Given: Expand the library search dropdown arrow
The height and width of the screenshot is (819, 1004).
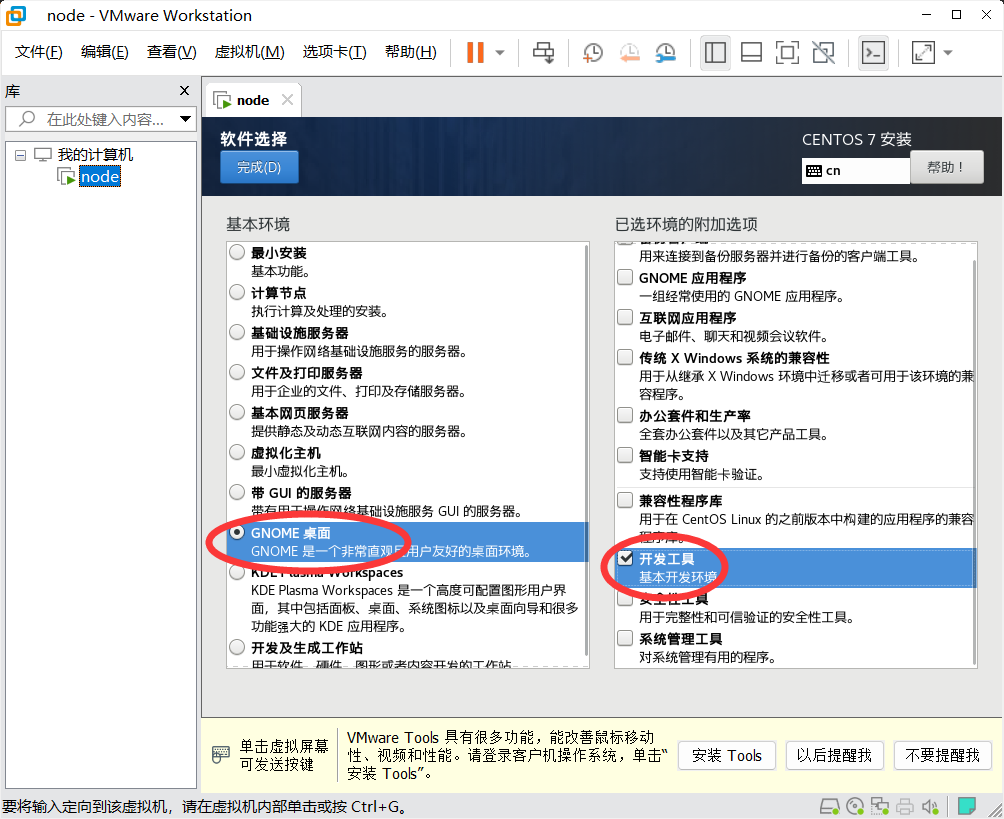Looking at the screenshot, I should 185,119.
